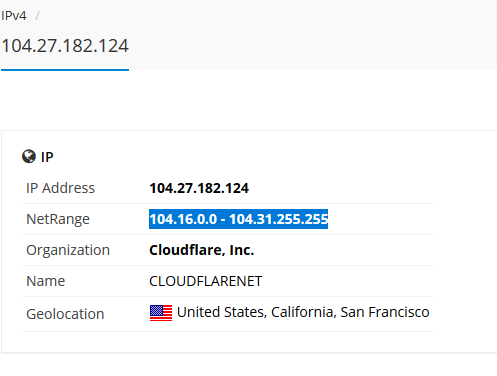
Task: Click the United States flag icon
Action: click(161, 313)
